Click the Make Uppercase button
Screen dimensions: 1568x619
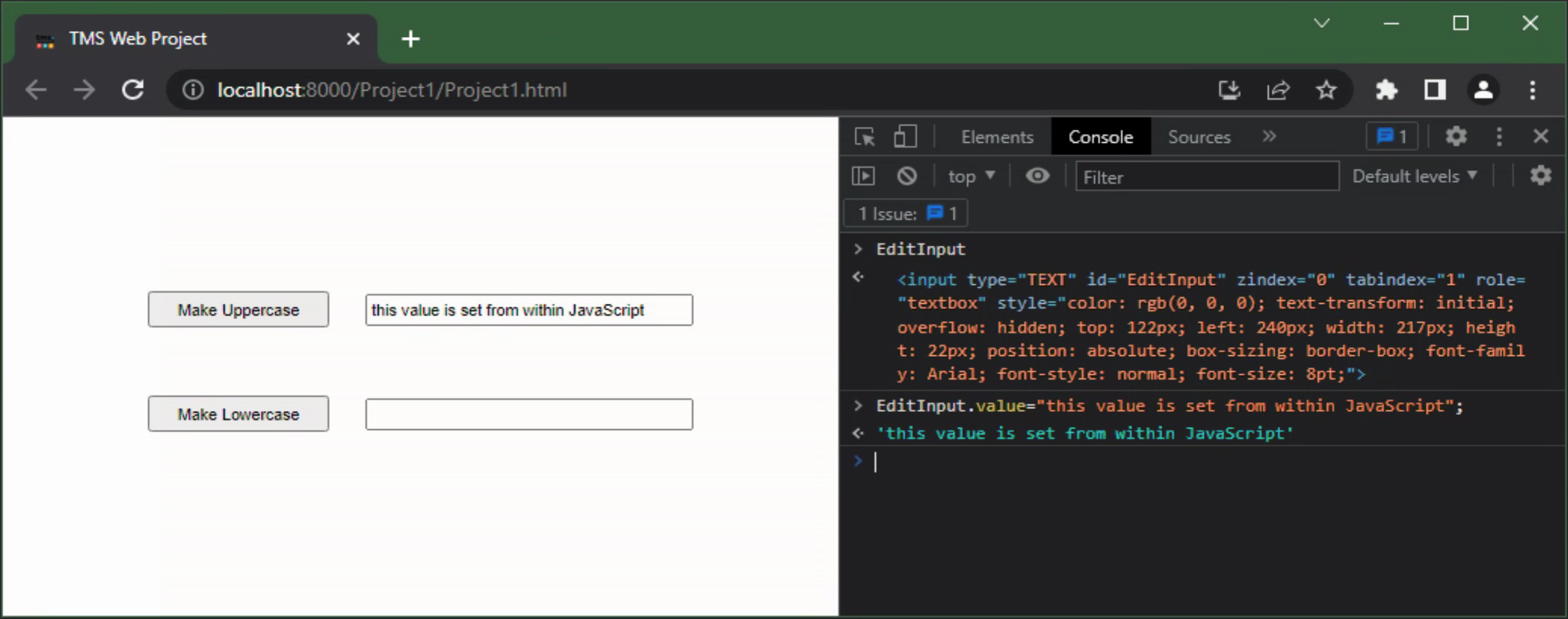[x=239, y=310]
